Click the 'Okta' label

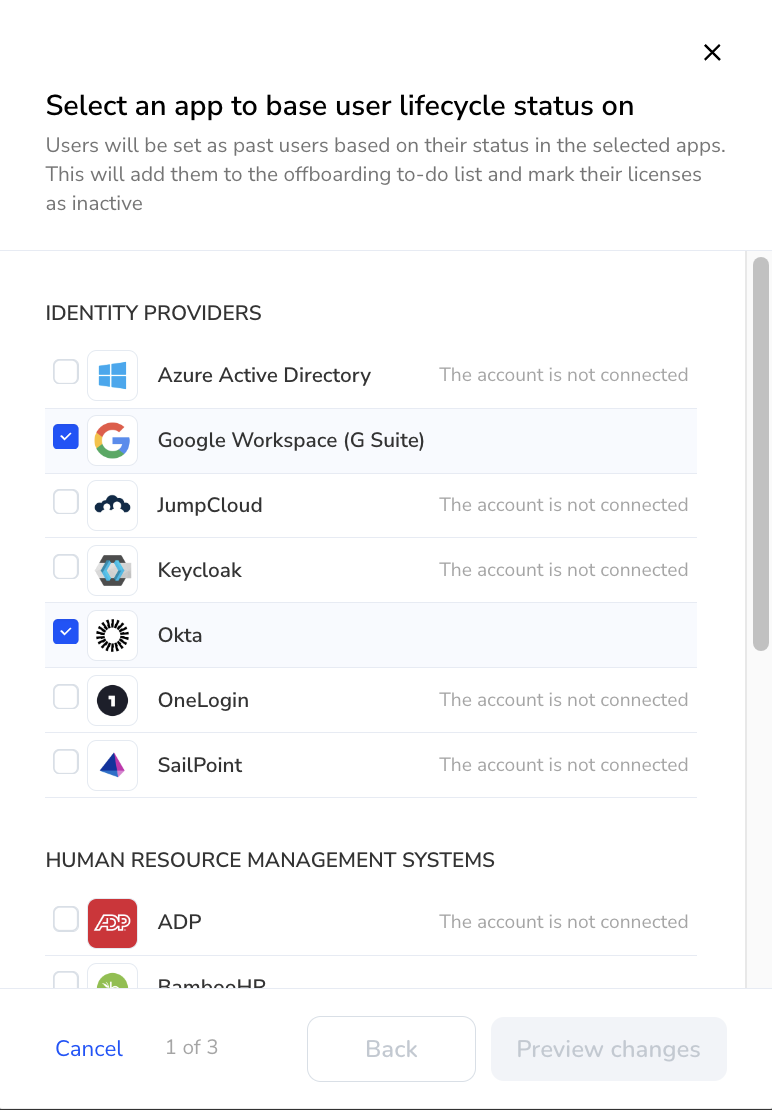click(x=180, y=635)
